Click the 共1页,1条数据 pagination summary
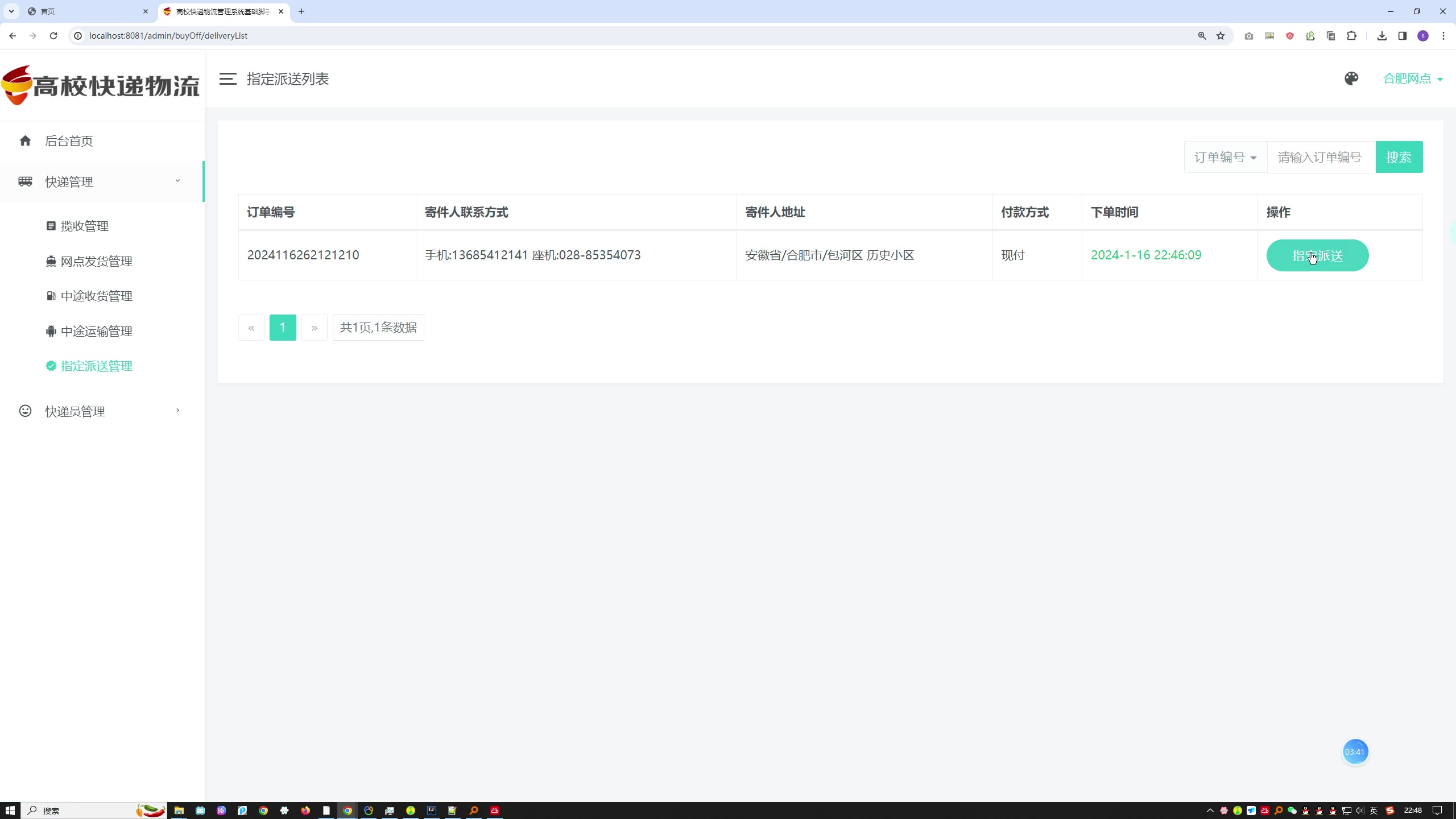Image resolution: width=1456 pixels, height=819 pixels. point(378,328)
